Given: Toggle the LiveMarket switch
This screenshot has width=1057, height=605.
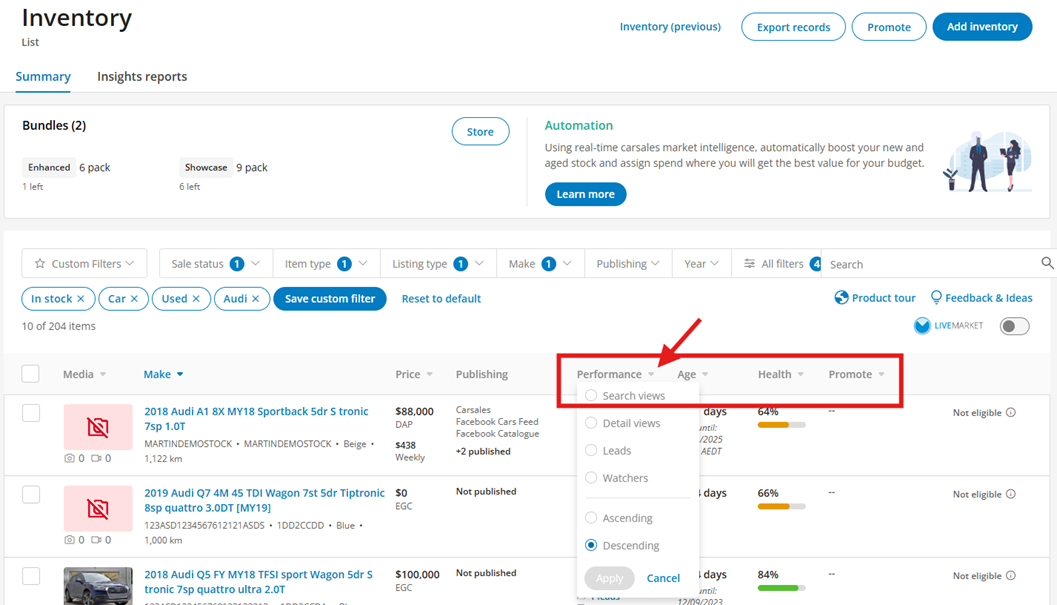Looking at the screenshot, I should pos(1014,326).
